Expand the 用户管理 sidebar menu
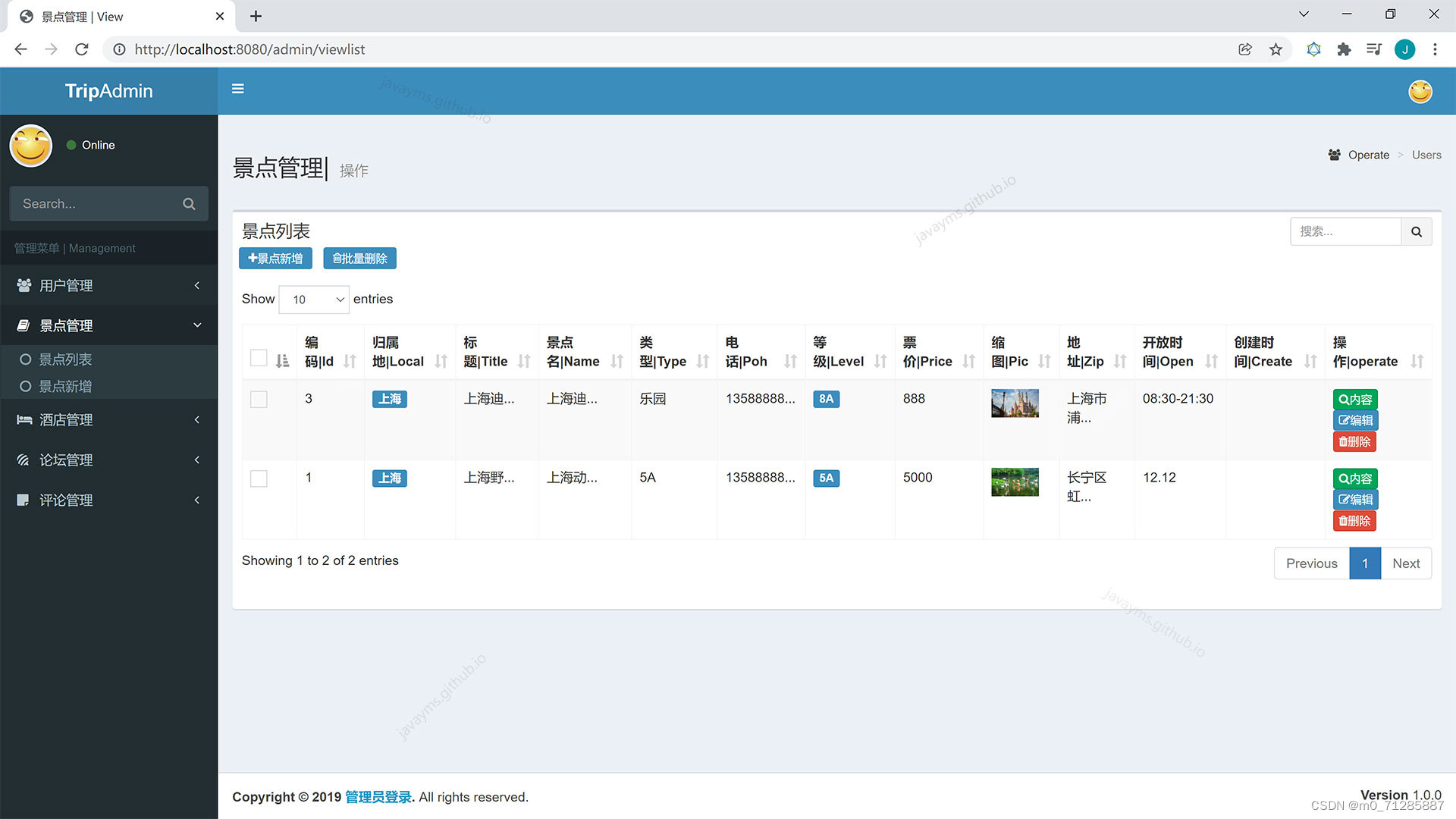This screenshot has height=819, width=1456. pyautogui.click(x=109, y=285)
